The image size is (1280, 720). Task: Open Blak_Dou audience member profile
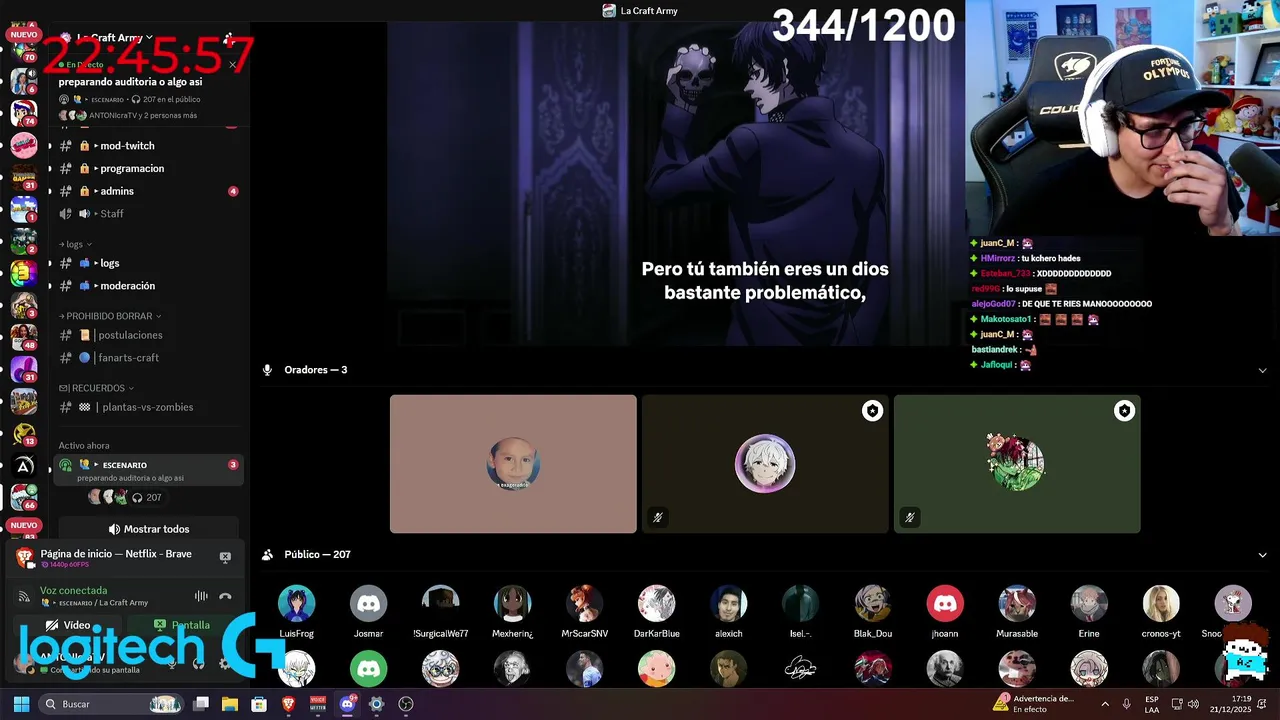(x=872, y=611)
